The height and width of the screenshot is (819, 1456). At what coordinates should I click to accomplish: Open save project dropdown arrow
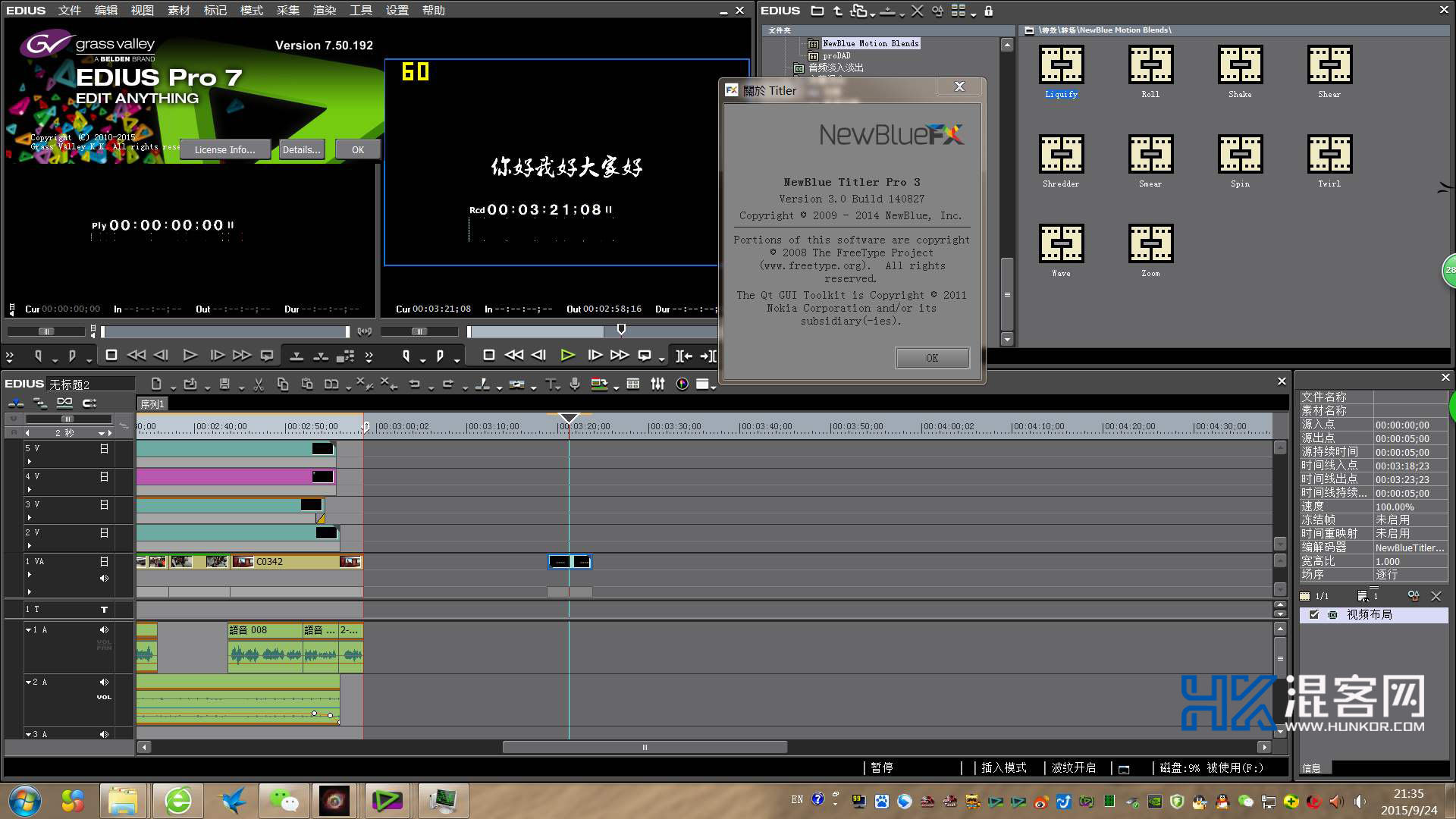click(241, 388)
